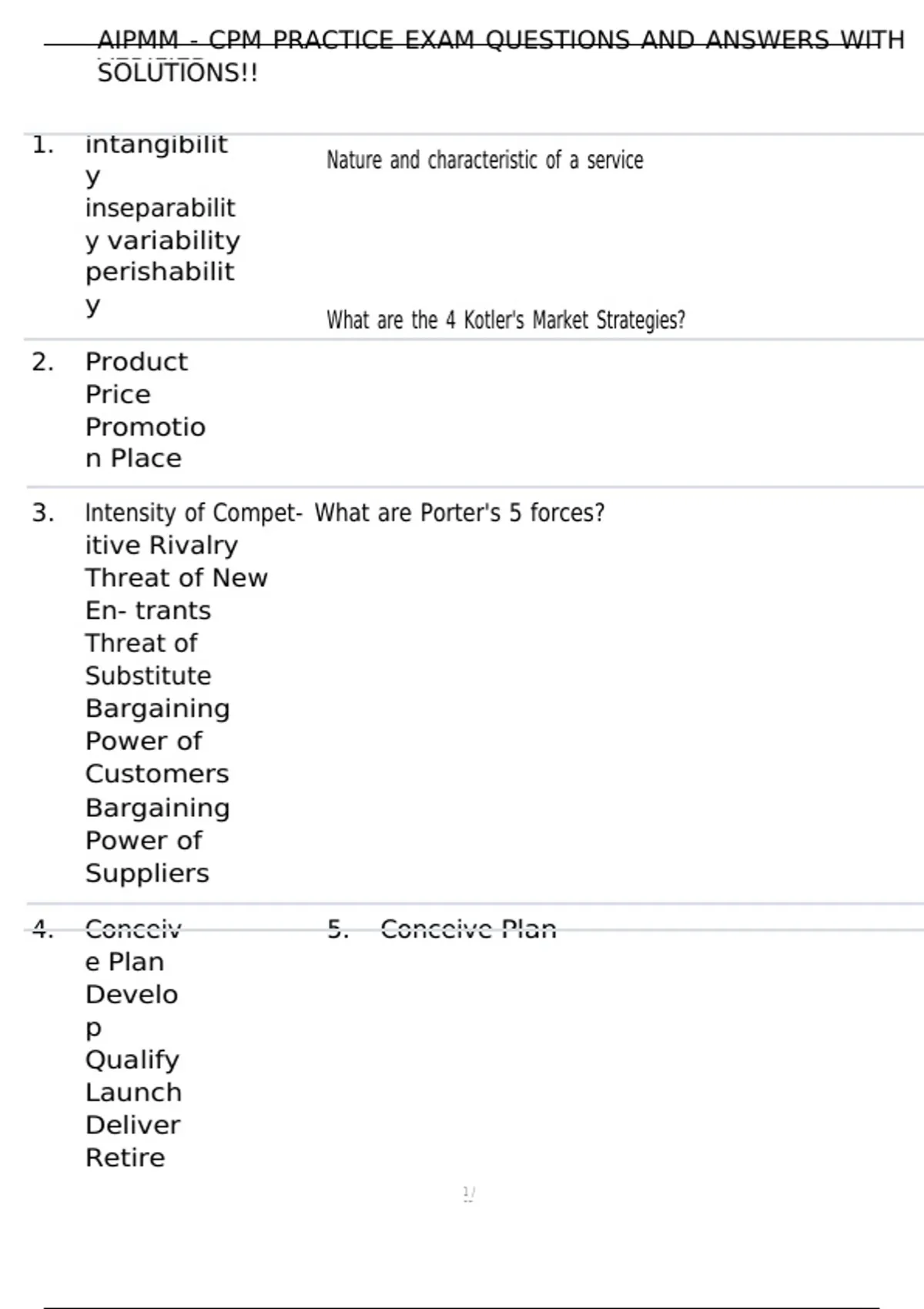Click list number '2.'
The width and height of the screenshot is (924, 1309).
[x=42, y=362]
